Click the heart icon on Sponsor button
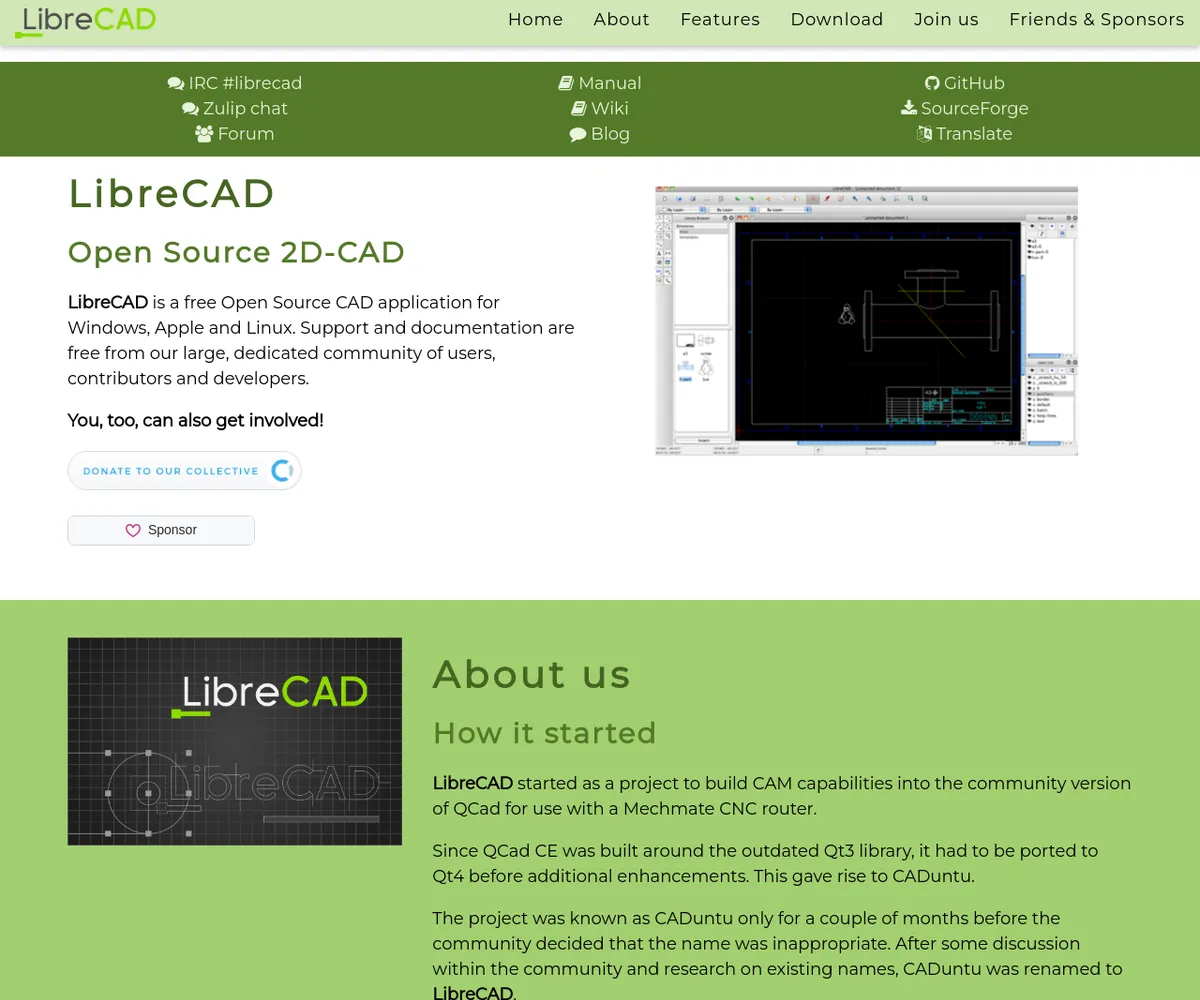 [133, 531]
